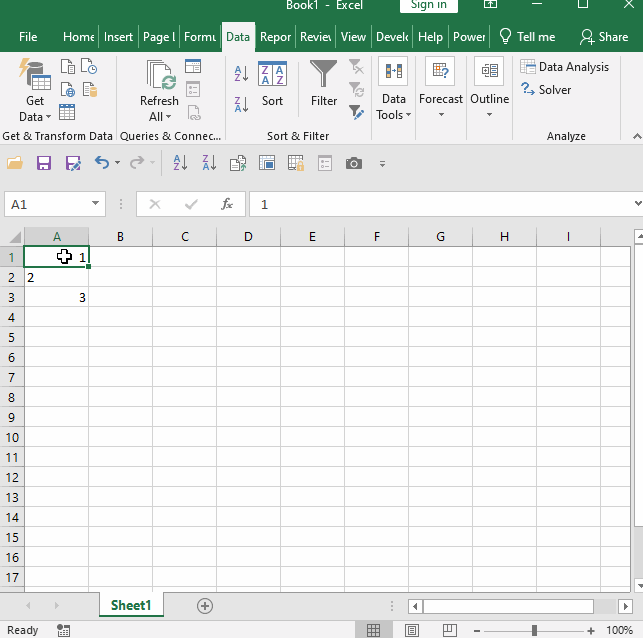Click From Text/CSV icon in Get & Transform
The width and height of the screenshot is (643, 638).
[x=68, y=66]
